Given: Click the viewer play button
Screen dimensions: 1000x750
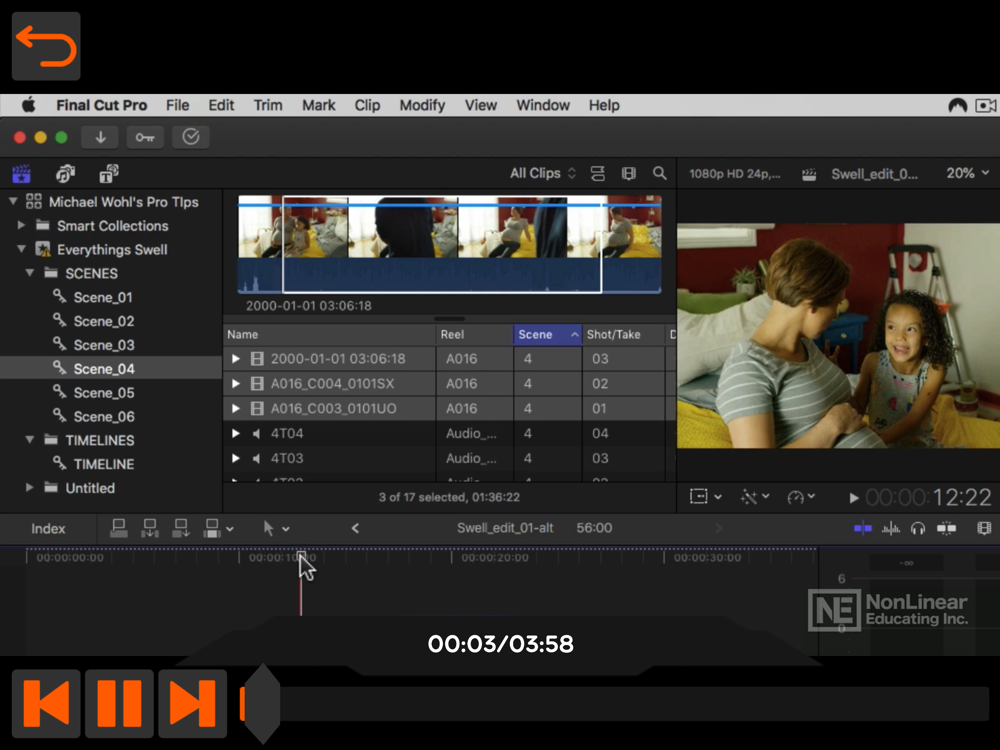Looking at the screenshot, I should (x=853, y=497).
